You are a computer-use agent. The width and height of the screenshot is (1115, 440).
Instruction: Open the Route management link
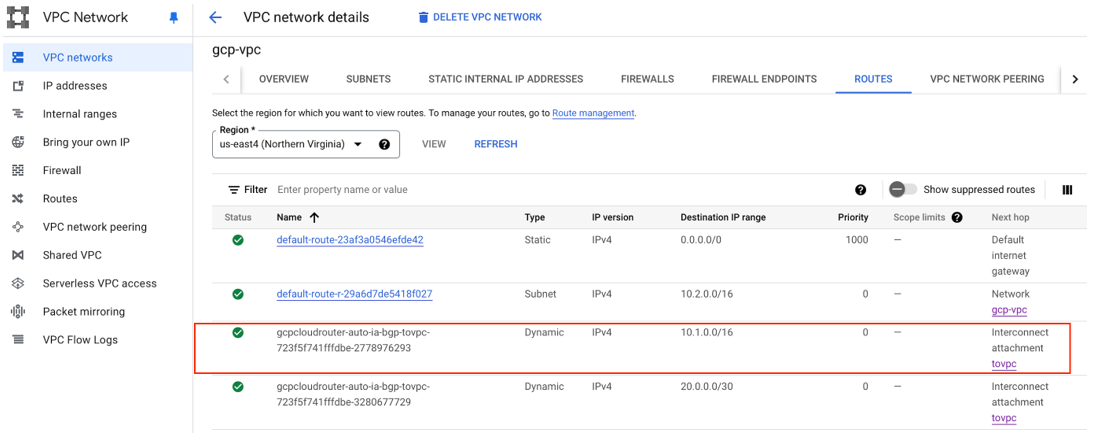tap(593, 113)
